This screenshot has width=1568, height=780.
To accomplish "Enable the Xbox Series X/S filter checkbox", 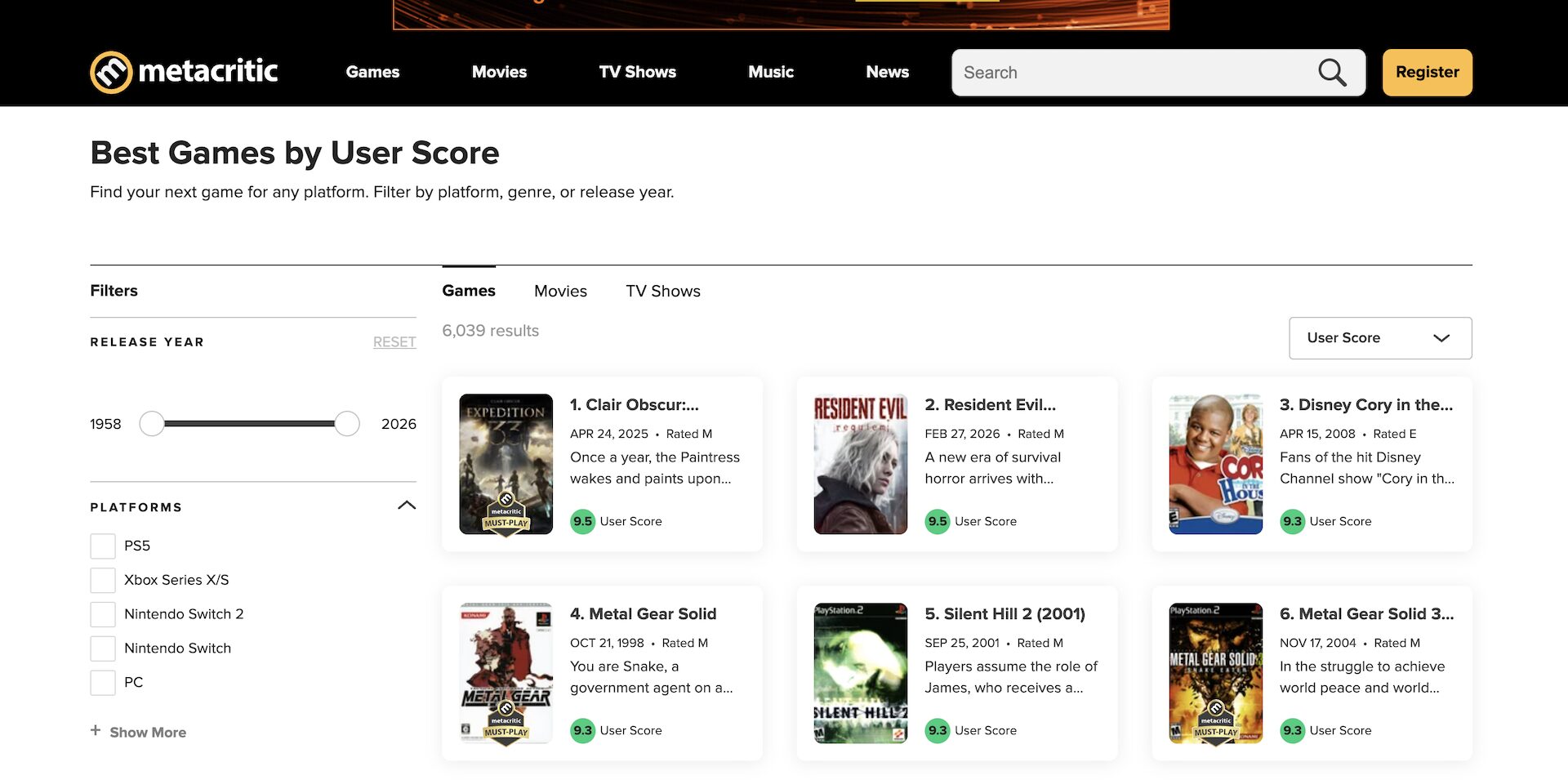I will (103, 580).
